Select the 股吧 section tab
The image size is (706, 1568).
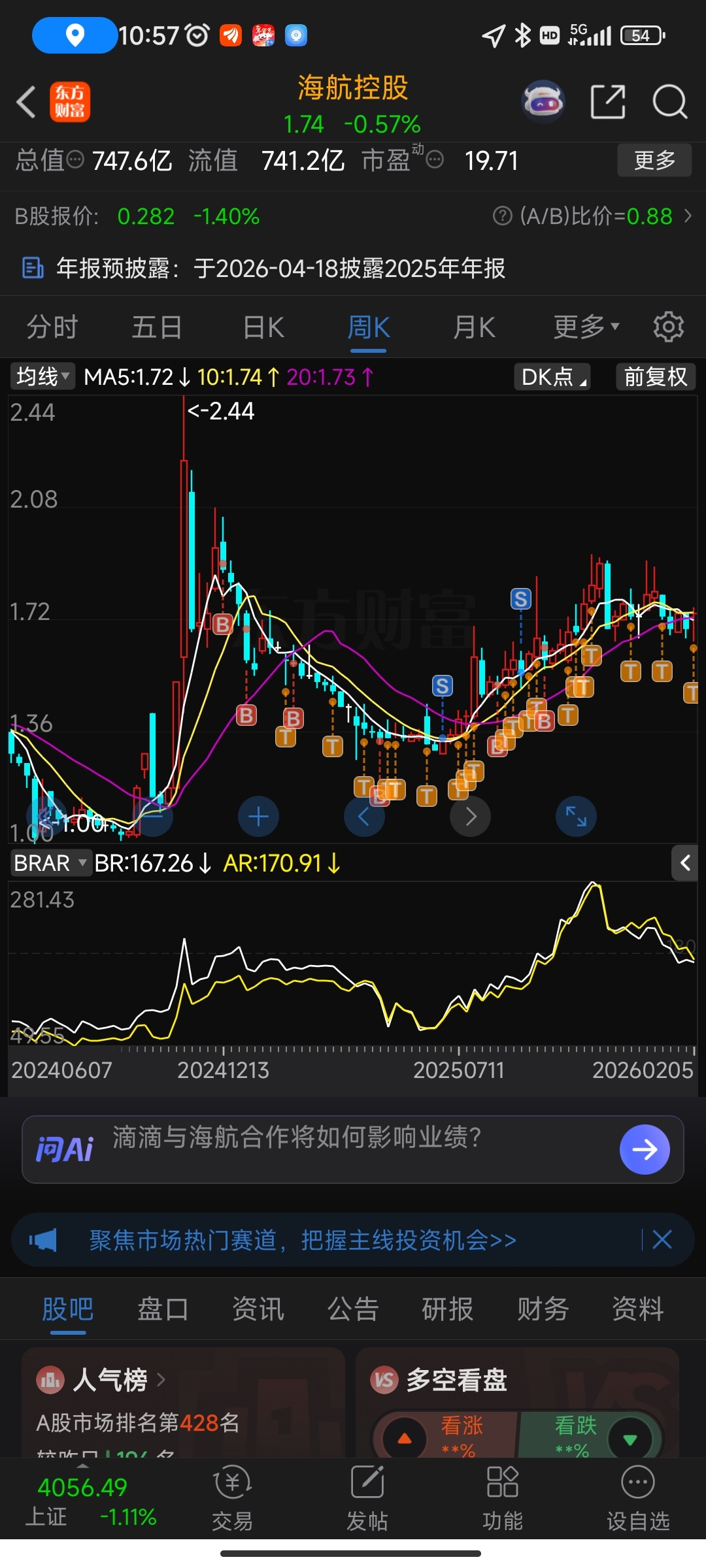(x=68, y=1309)
